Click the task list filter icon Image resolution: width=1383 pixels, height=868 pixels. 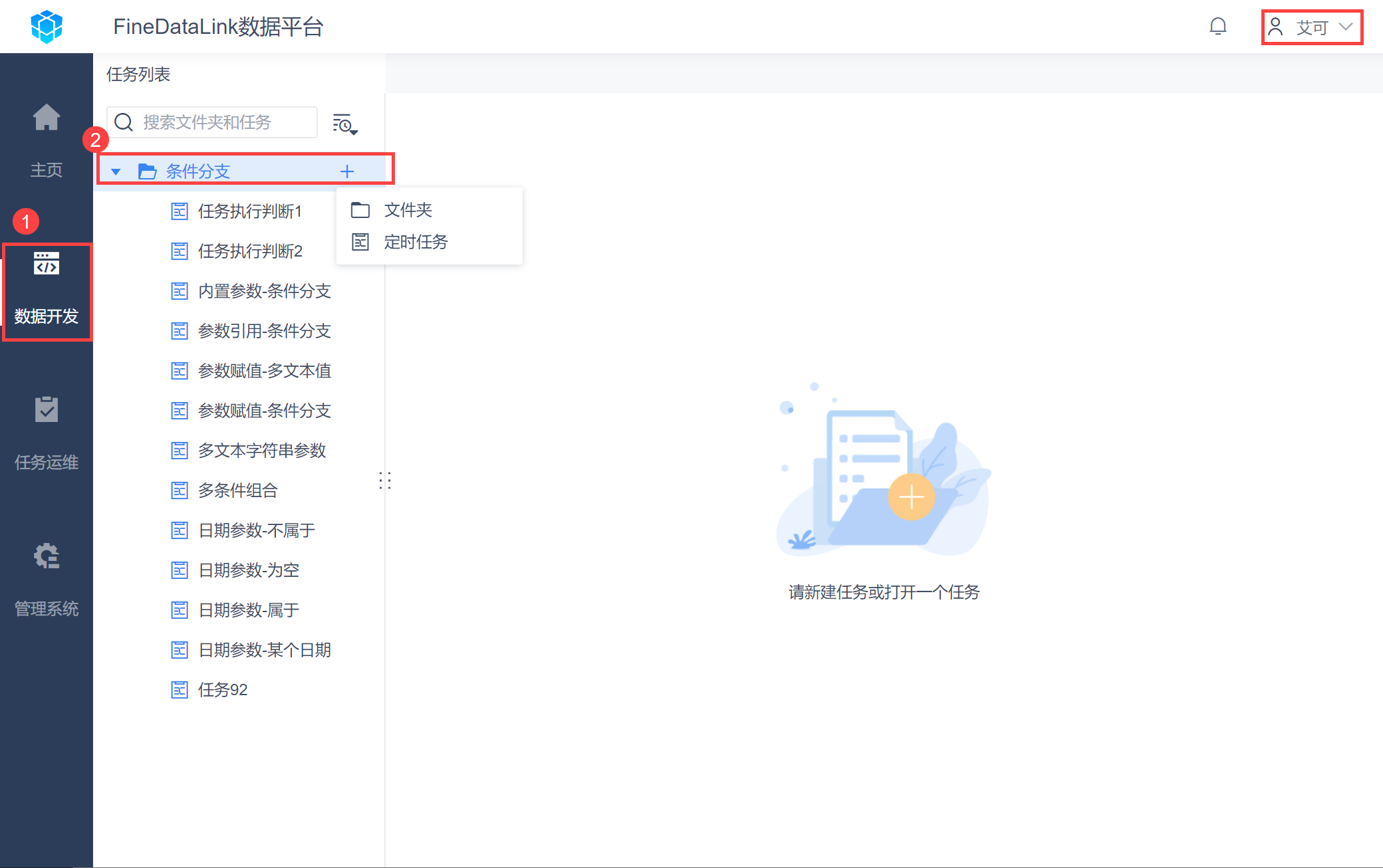344,124
